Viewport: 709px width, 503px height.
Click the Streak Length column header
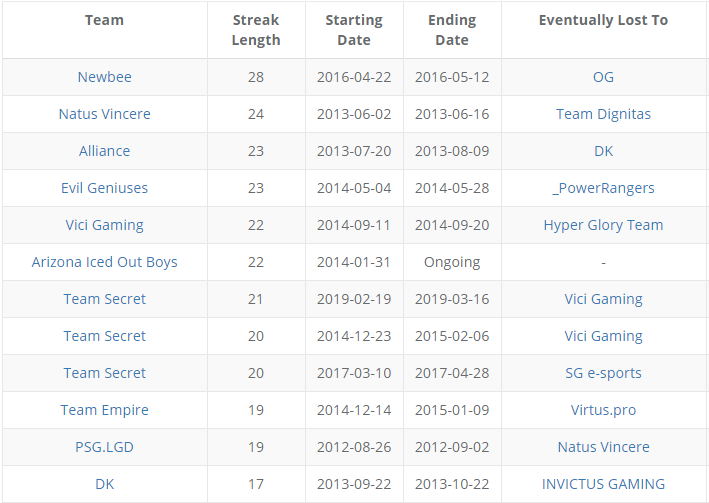(256, 30)
